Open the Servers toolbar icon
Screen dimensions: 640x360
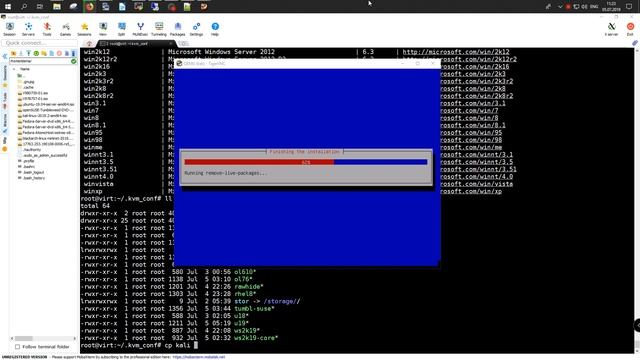(28, 29)
